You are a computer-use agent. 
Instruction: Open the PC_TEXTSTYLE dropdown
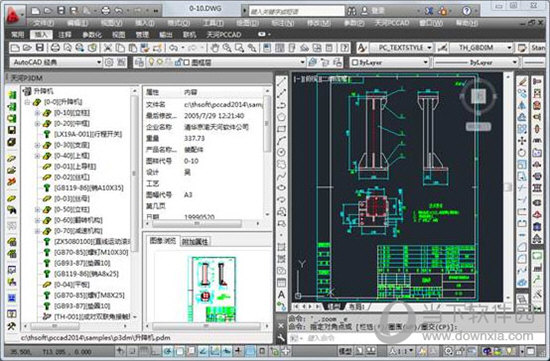click(x=430, y=47)
